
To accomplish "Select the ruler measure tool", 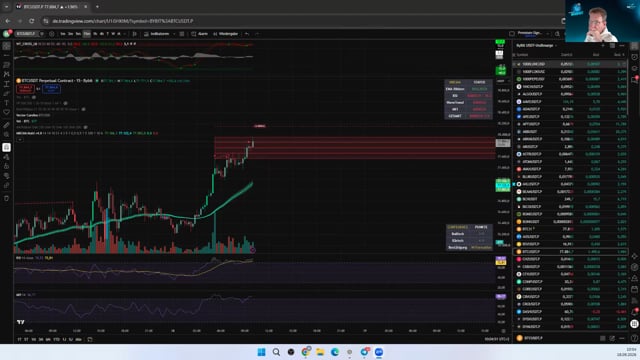I will (x=7, y=125).
